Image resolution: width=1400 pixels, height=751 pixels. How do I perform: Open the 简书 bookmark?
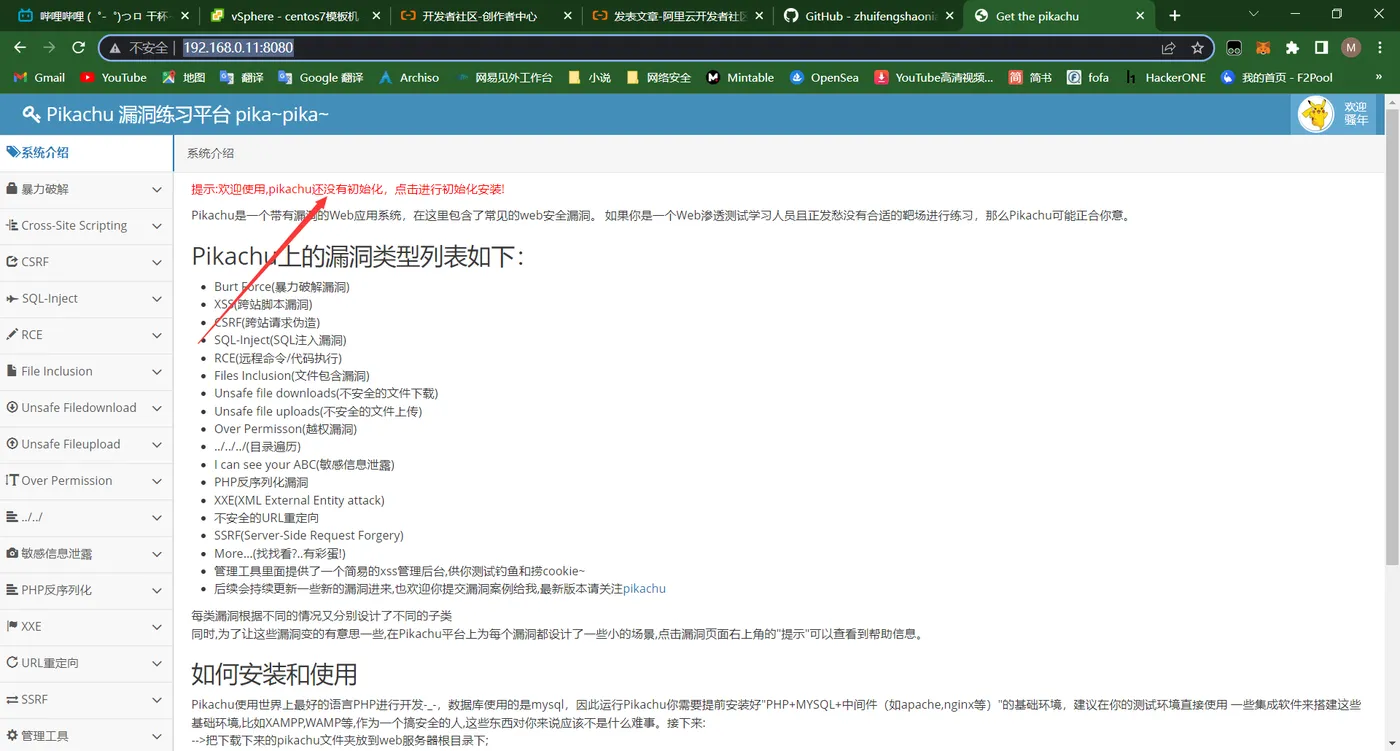[1030, 77]
